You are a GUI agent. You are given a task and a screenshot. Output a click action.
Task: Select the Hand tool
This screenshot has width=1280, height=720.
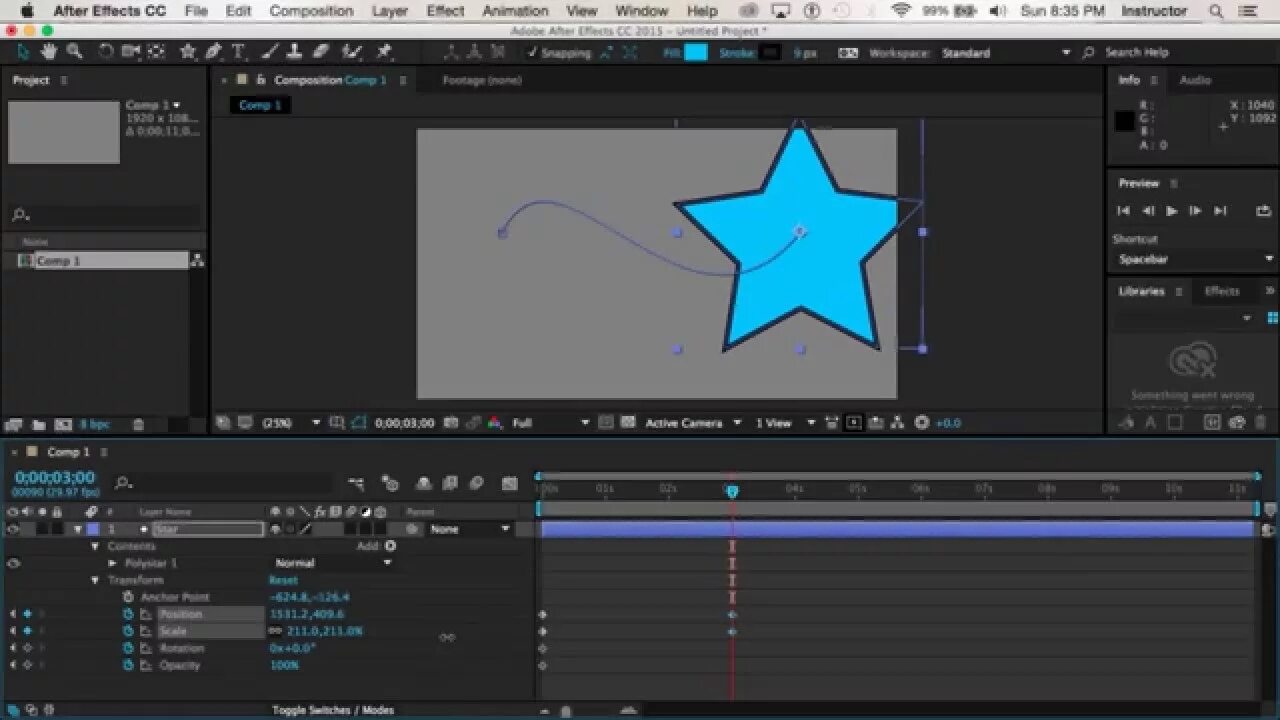(x=49, y=51)
